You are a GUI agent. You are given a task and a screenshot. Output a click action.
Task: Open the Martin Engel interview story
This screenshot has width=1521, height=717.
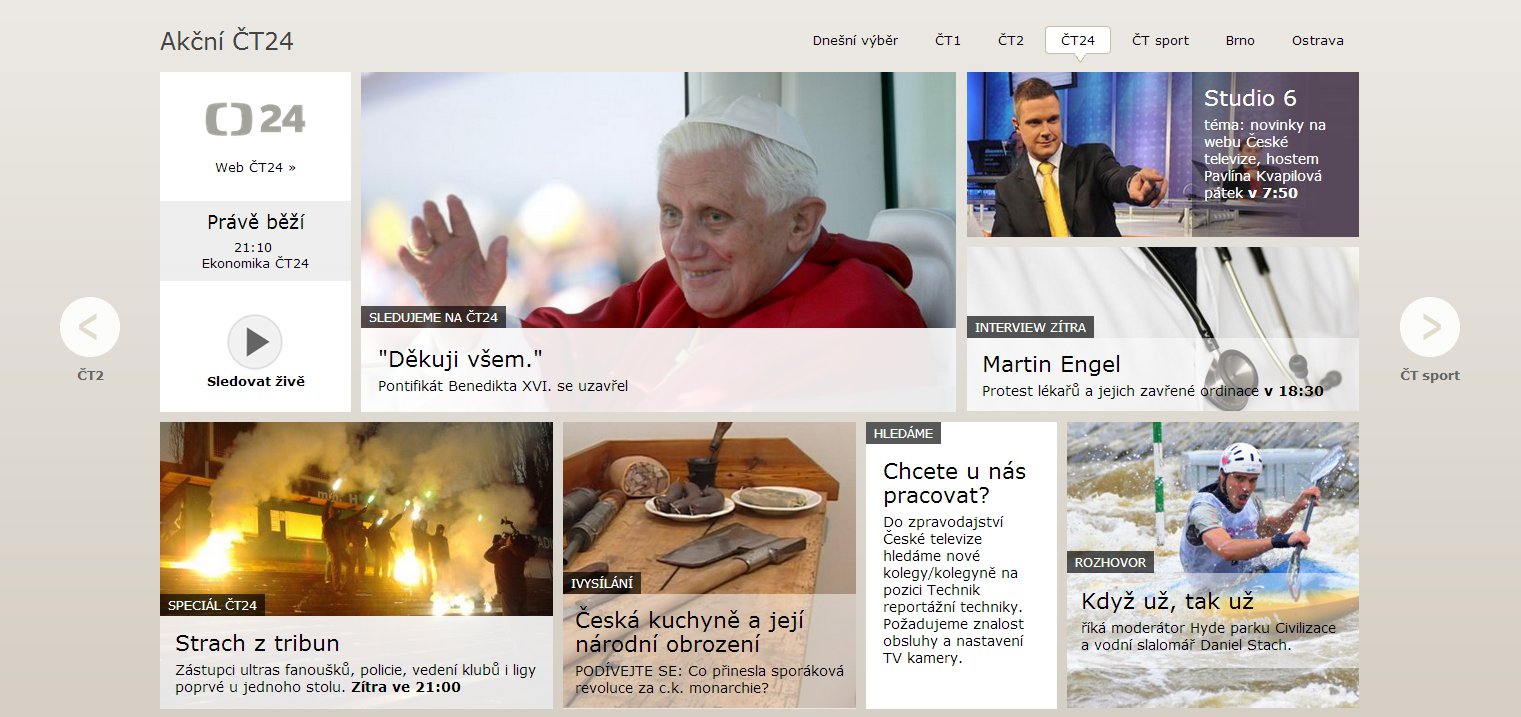tap(1051, 364)
